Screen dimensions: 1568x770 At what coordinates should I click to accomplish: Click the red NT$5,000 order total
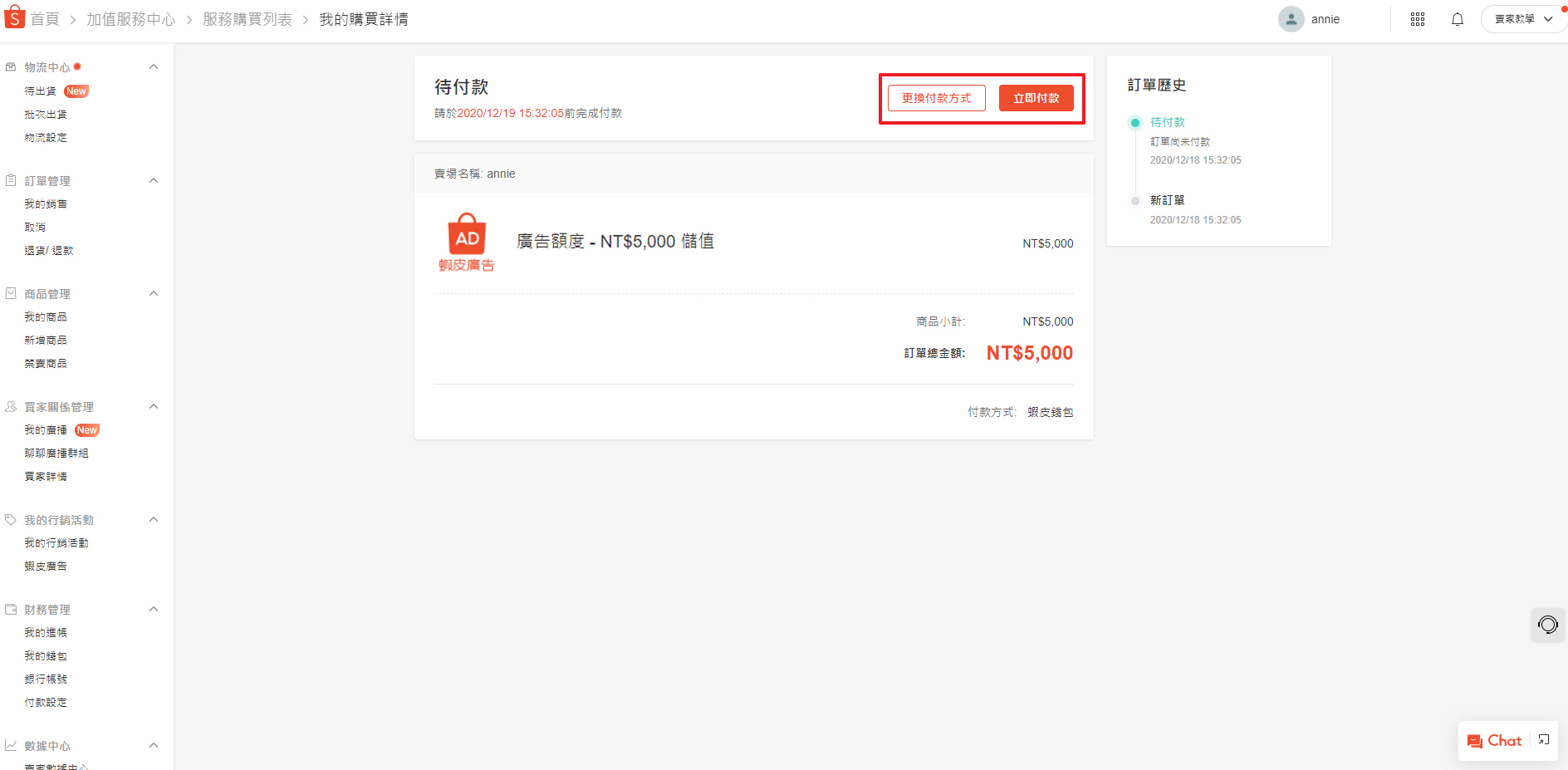1030,353
